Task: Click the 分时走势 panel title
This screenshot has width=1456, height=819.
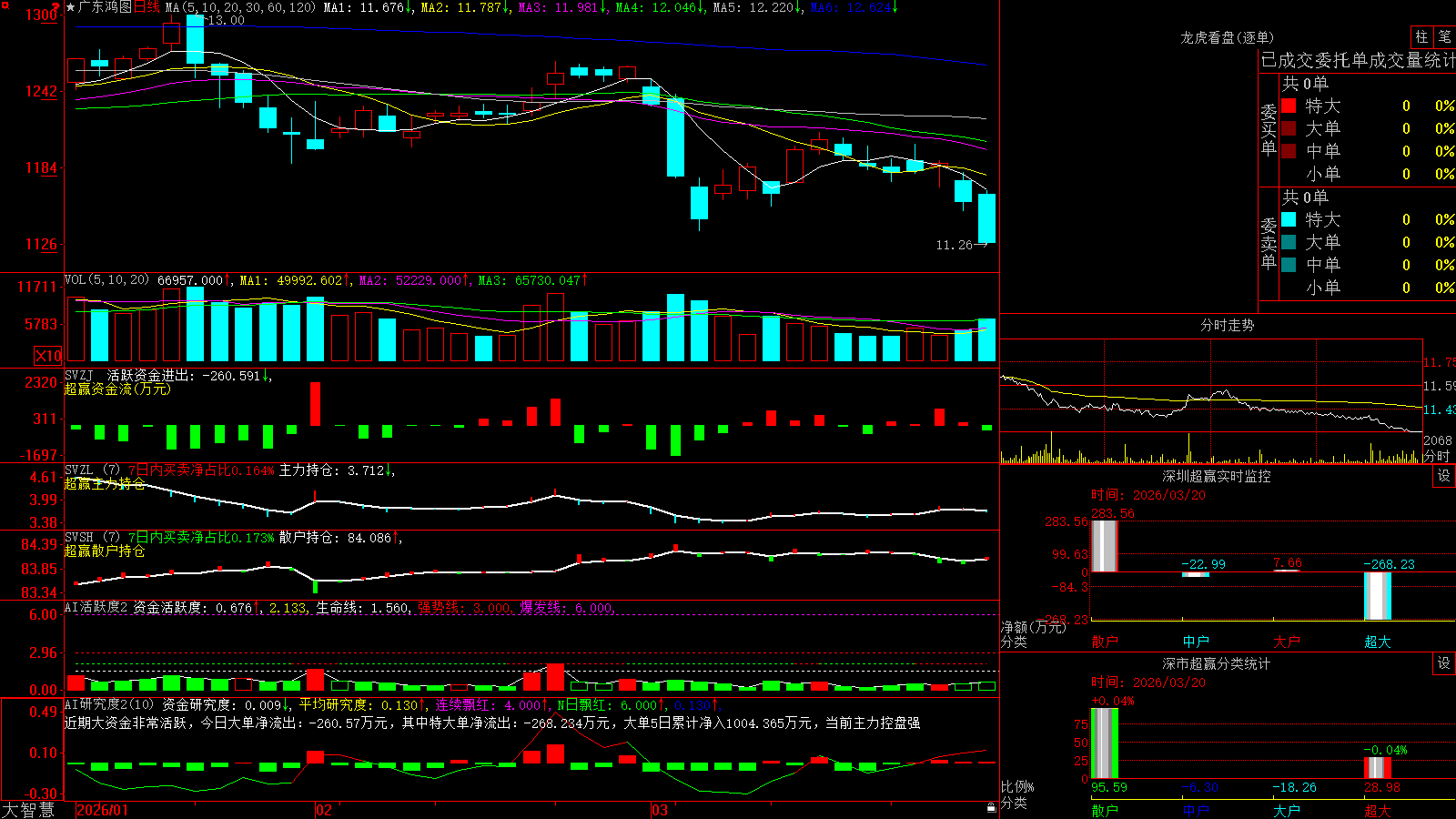Action: pyautogui.click(x=1227, y=325)
